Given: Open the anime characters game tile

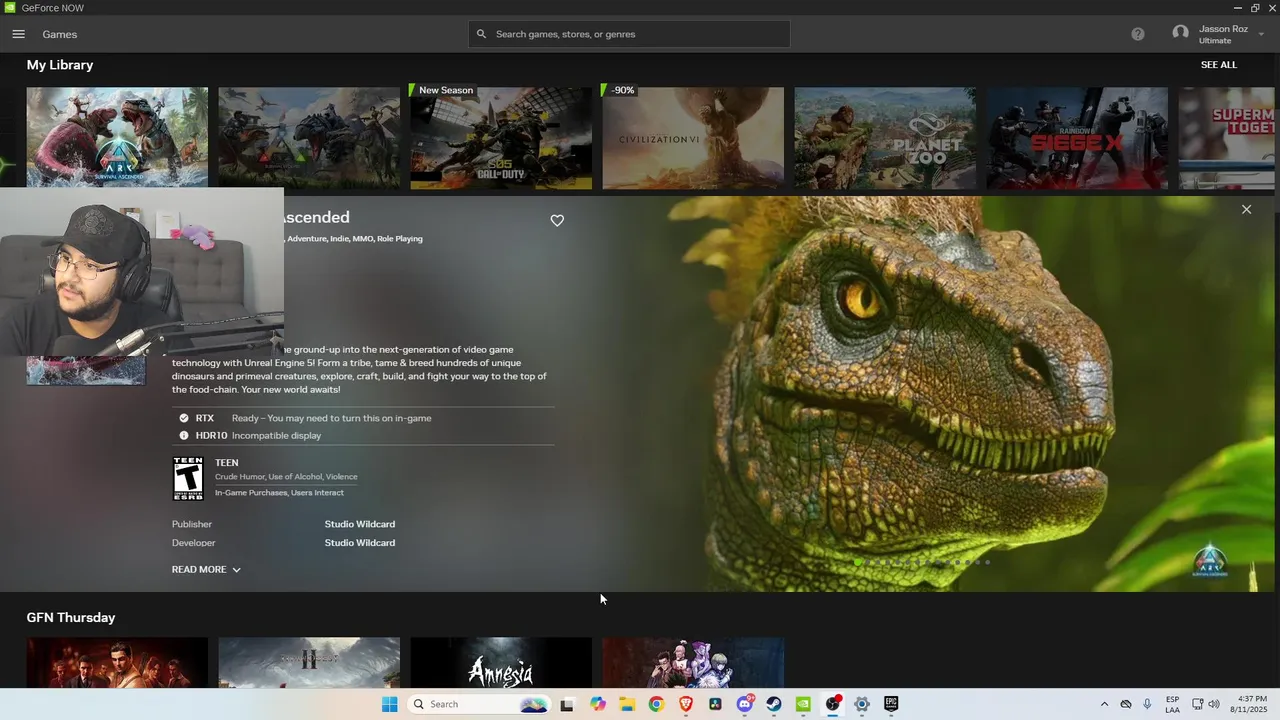Looking at the screenshot, I should click(693, 663).
